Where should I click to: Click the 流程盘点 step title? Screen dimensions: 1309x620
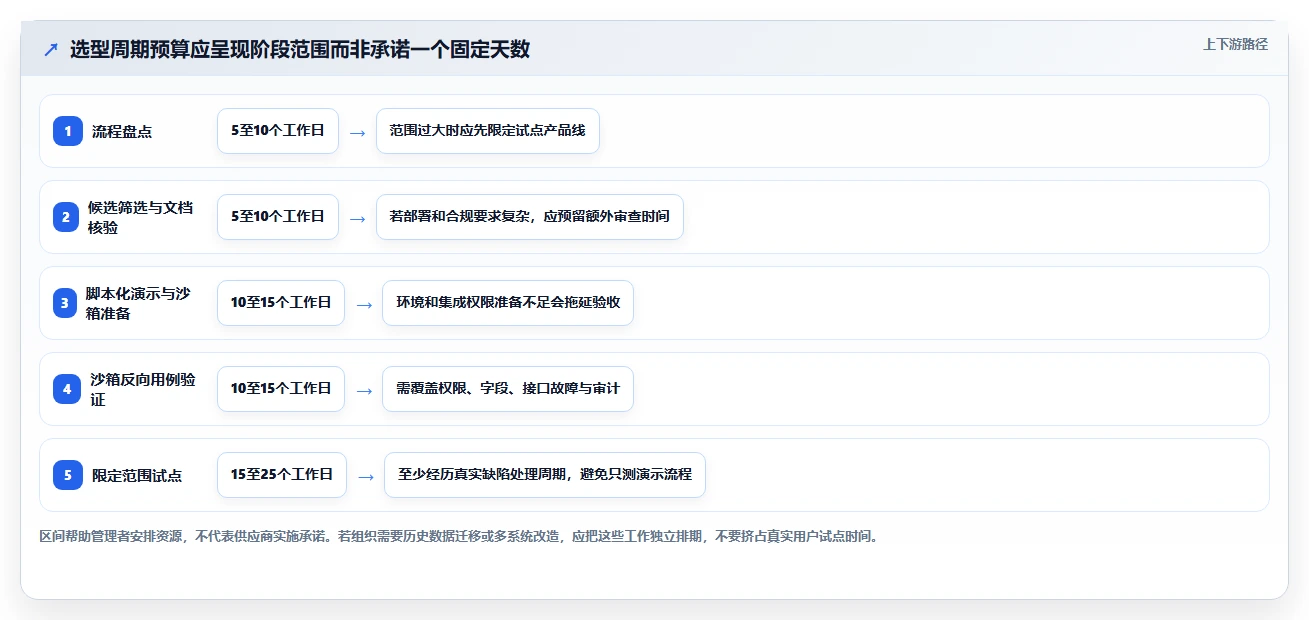coord(122,131)
